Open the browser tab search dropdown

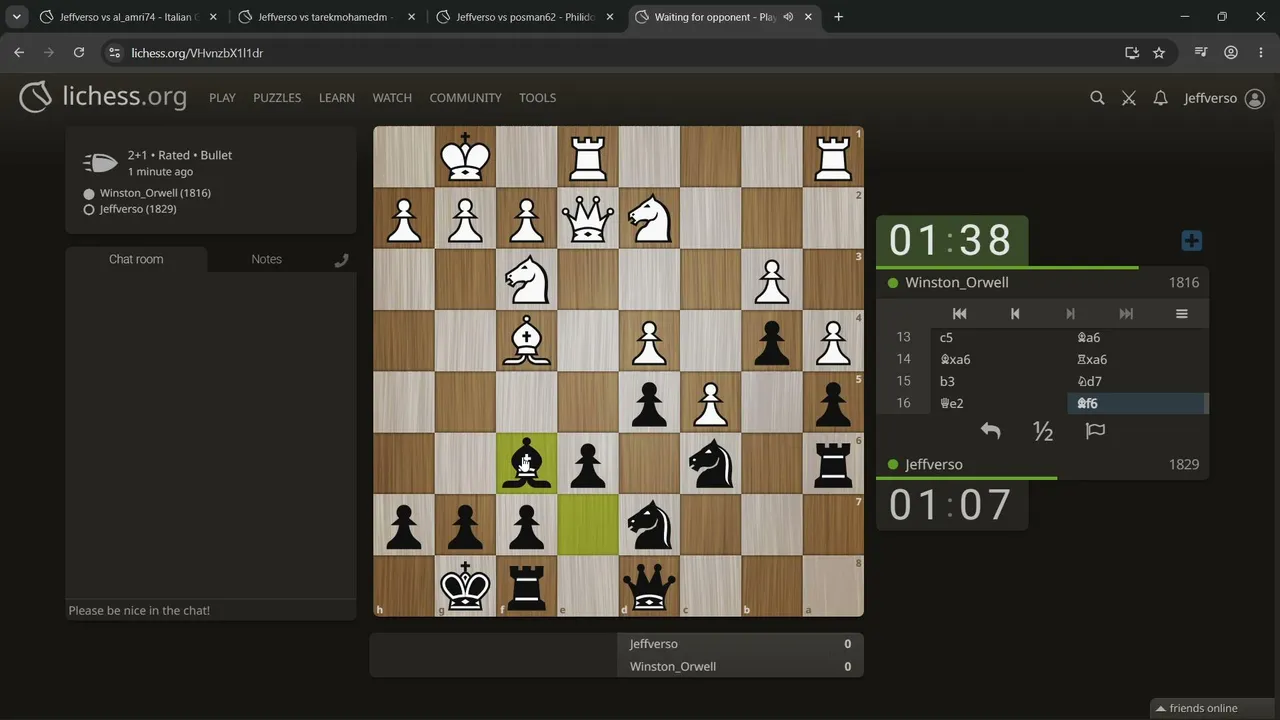tap(17, 17)
